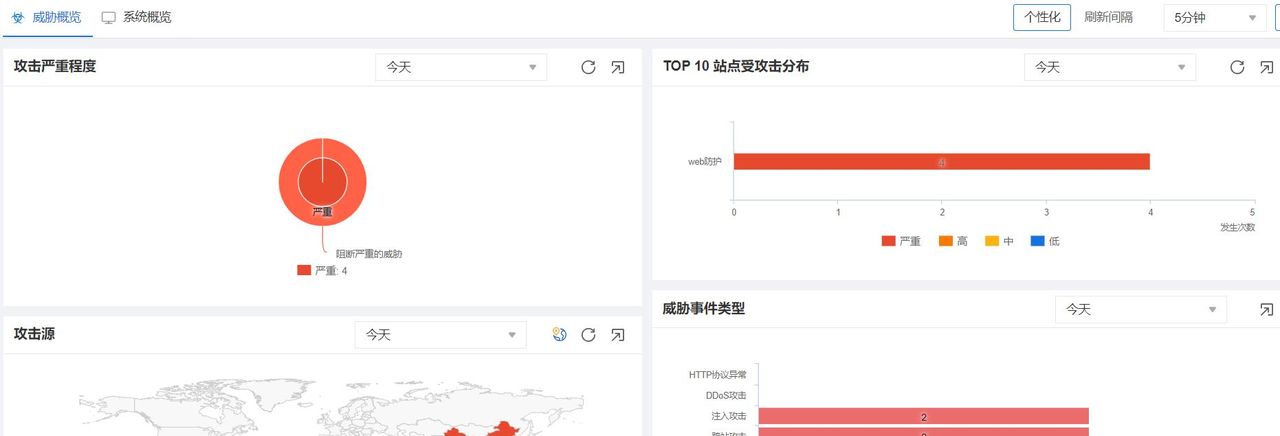Refresh the TOP 10 站点受攻击分布 panel
Screen dimensions: 1280x436
coord(1237,67)
